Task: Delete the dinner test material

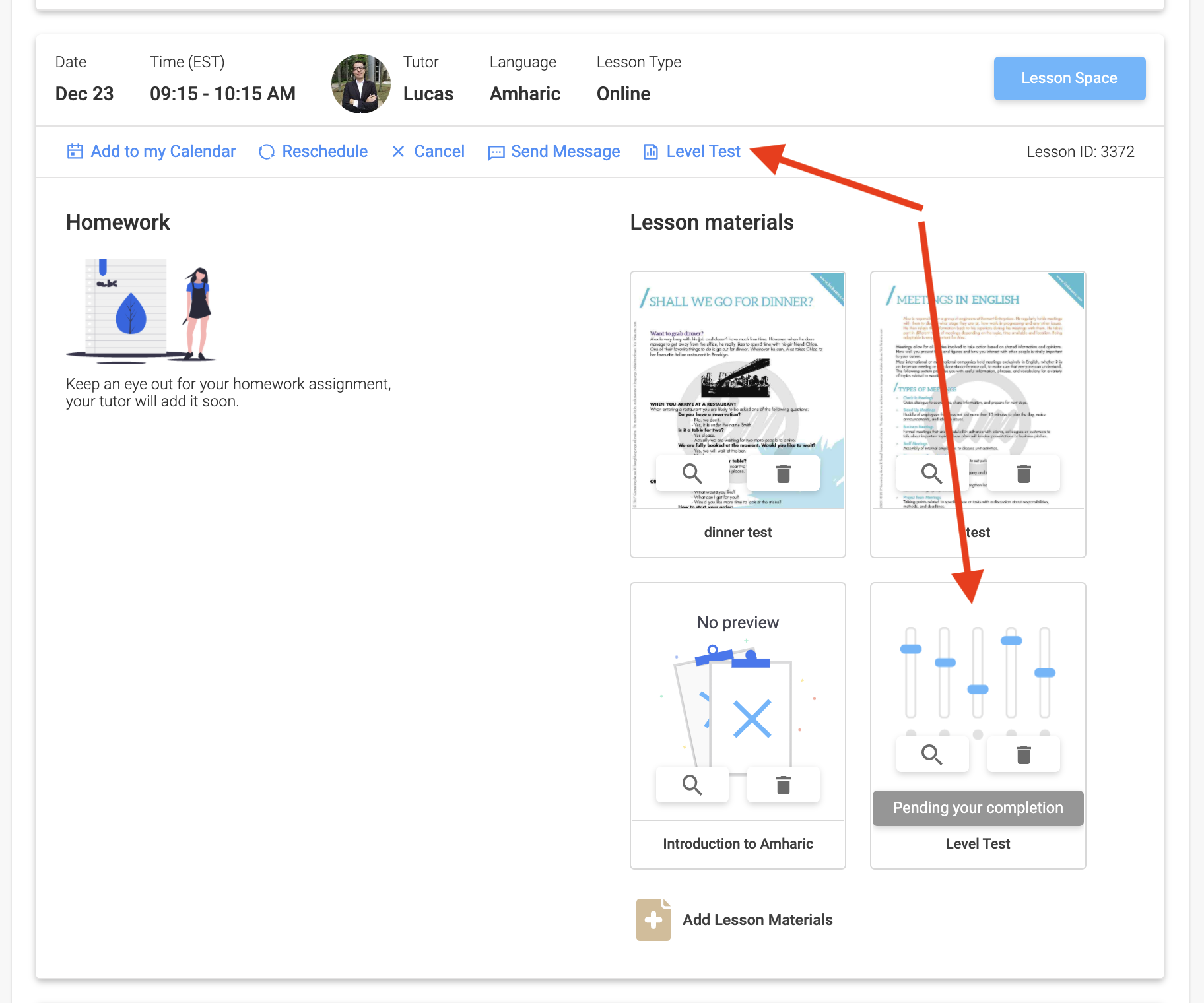Action: click(783, 474)
